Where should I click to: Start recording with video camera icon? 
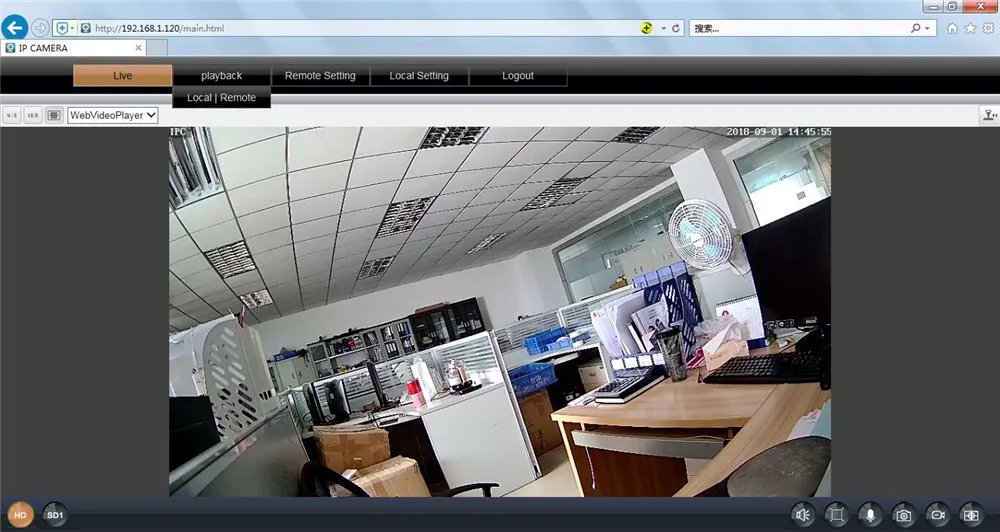click(938, 515)
